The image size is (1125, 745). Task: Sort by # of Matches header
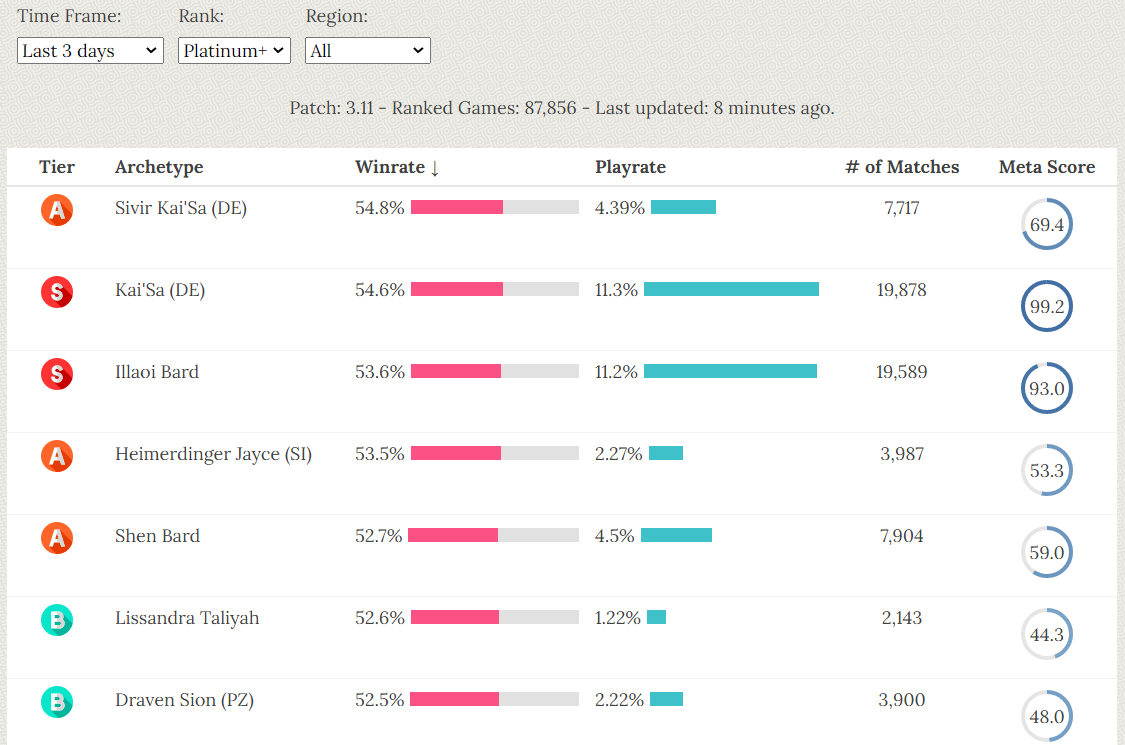point(901,167)
